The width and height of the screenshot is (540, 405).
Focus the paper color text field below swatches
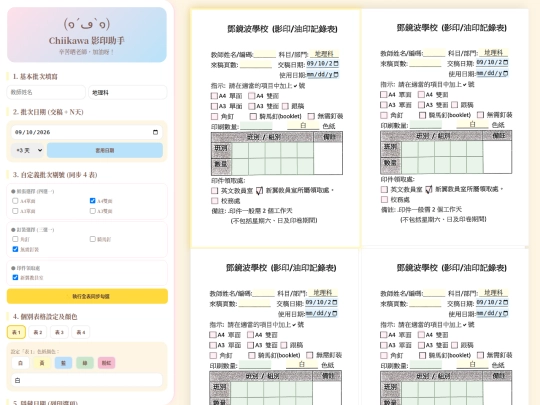(87, 380)
